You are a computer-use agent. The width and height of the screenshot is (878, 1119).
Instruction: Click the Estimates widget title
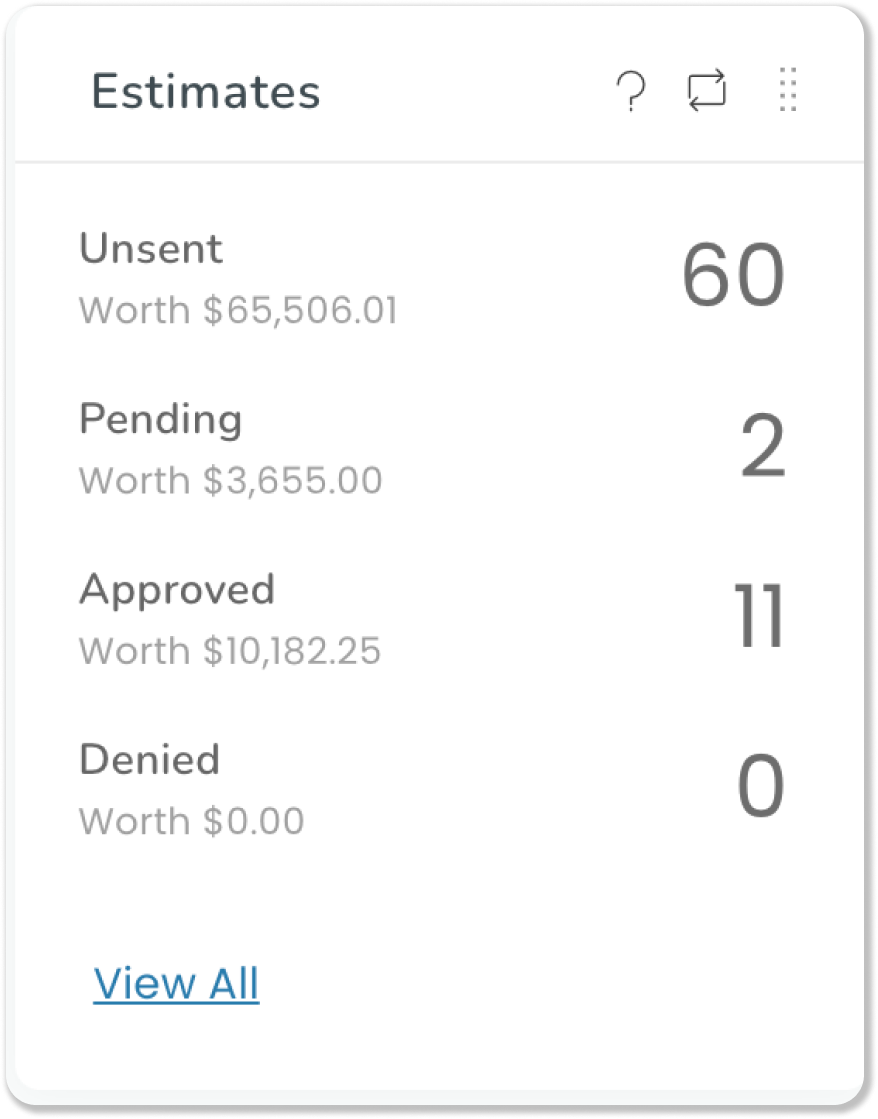pyautogui.click(x=206, y=91)
